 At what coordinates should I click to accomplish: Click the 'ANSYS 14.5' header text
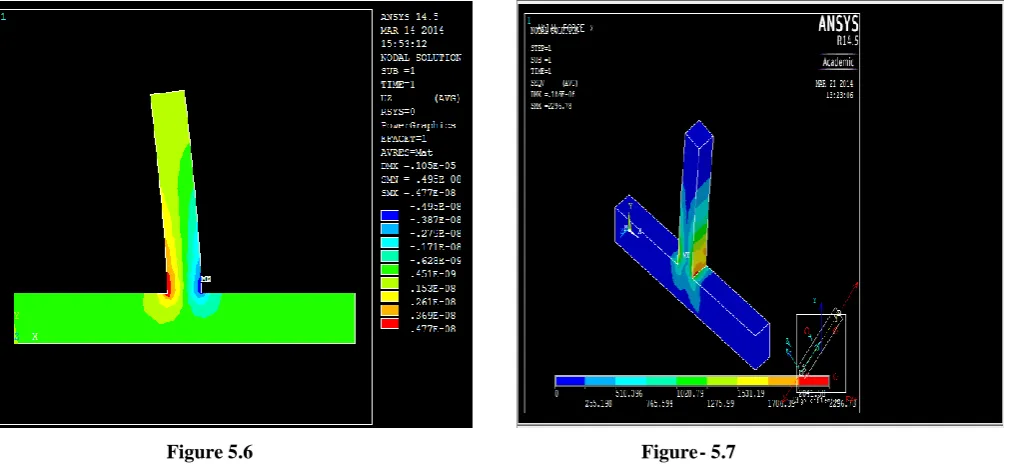412,17
